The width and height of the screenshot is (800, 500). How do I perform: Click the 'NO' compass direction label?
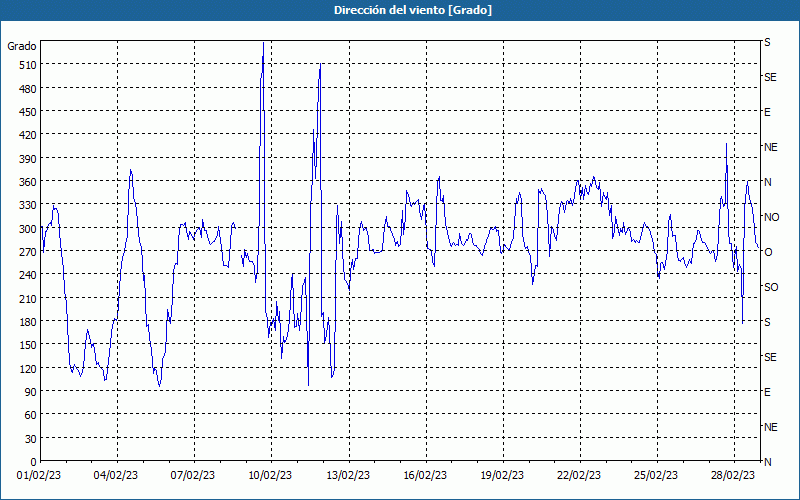pos(771,217)
